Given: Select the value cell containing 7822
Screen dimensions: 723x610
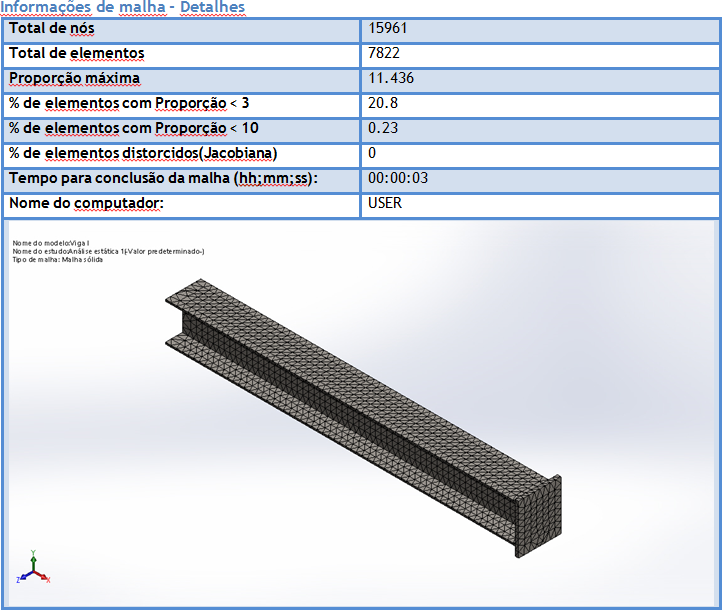Looking at the screenshot, I should pyautogui.click(x=384, y=54).
